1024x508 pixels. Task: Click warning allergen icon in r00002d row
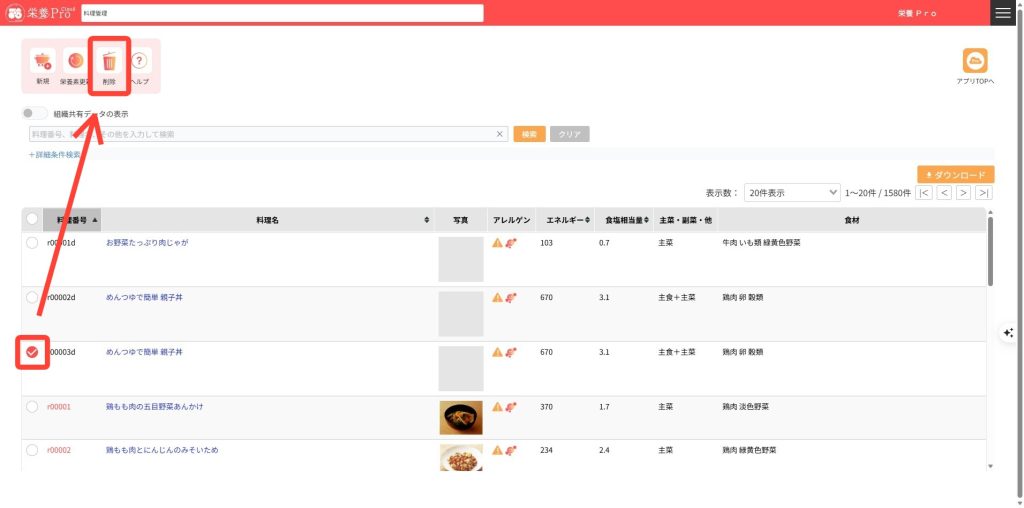(498, 298)
